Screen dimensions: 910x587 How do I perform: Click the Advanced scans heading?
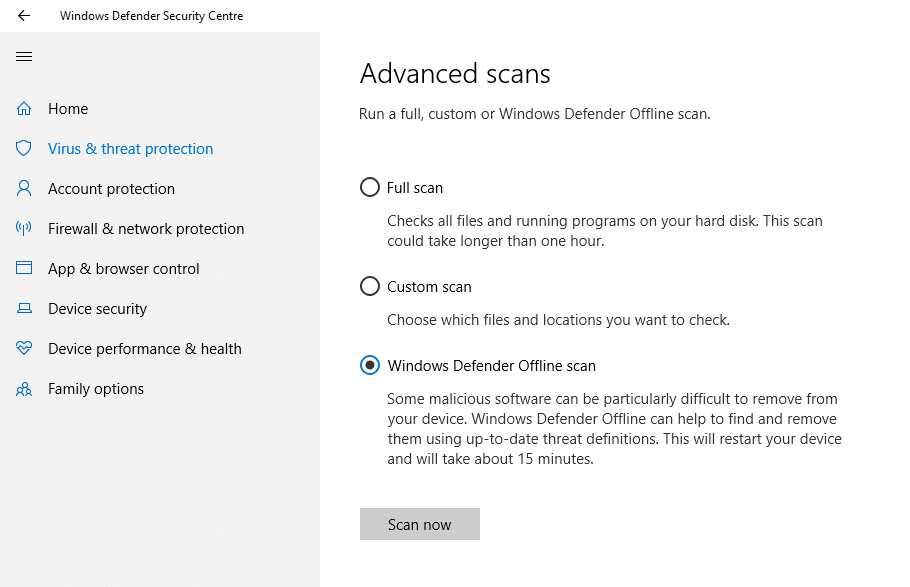click(x=455, y=74)
